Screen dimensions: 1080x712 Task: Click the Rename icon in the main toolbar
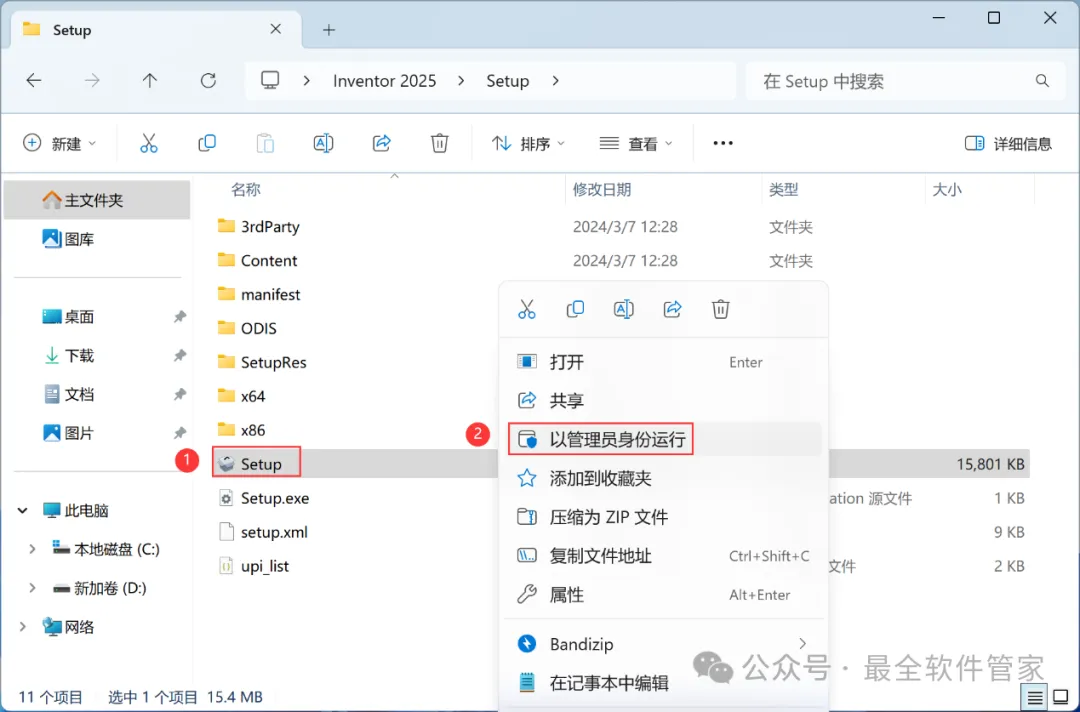[x=323, y=143]
